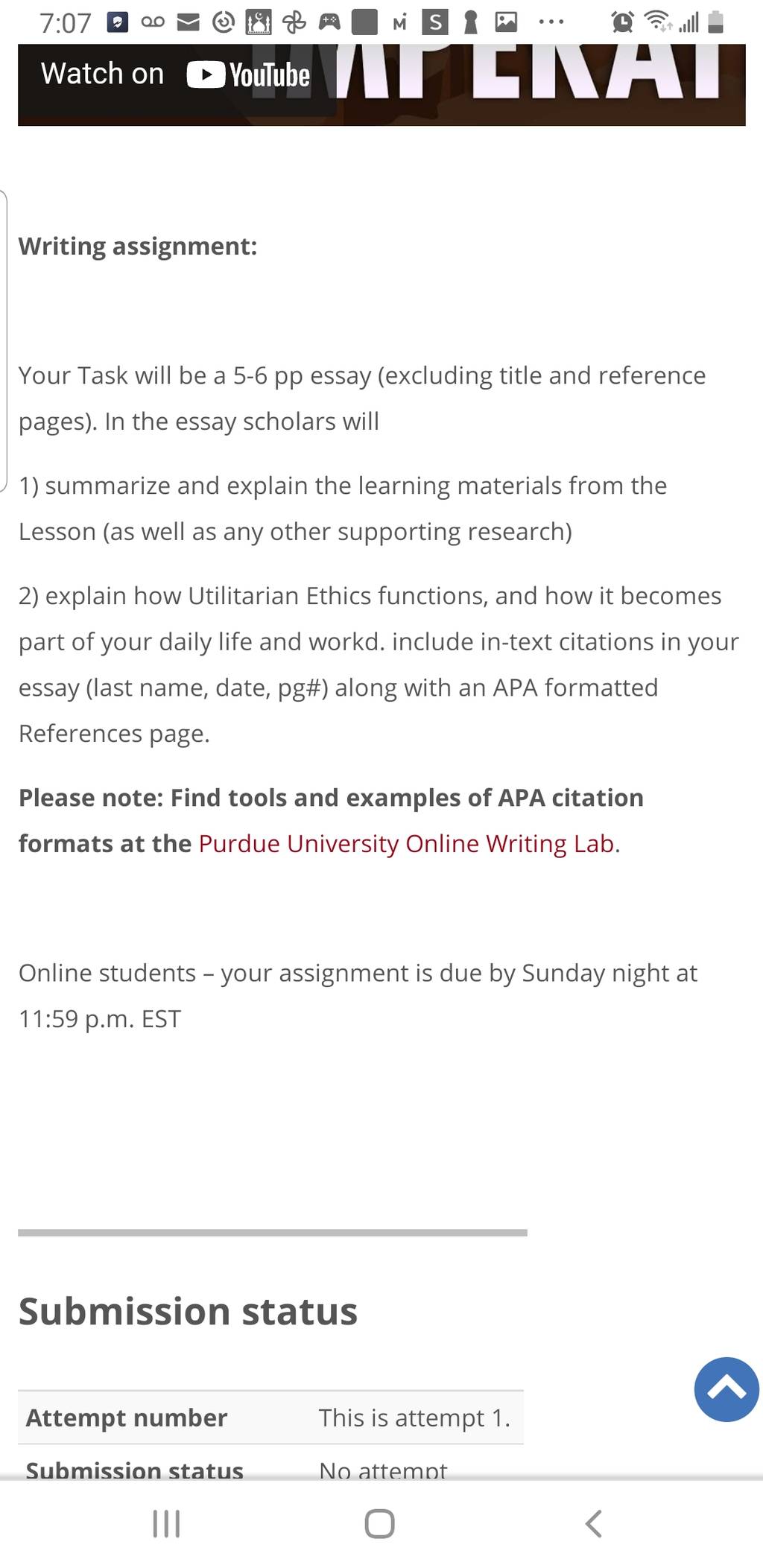Tap the alarm clock status icon
The height and width of the screenshot is (1568, 763).
[x=622, y=22]
